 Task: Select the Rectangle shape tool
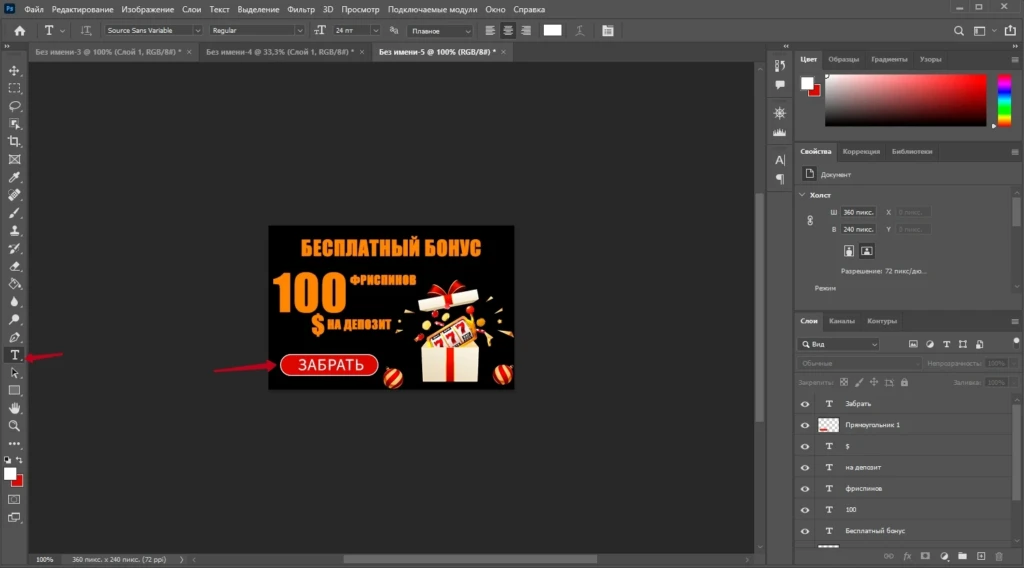point(14,390)
